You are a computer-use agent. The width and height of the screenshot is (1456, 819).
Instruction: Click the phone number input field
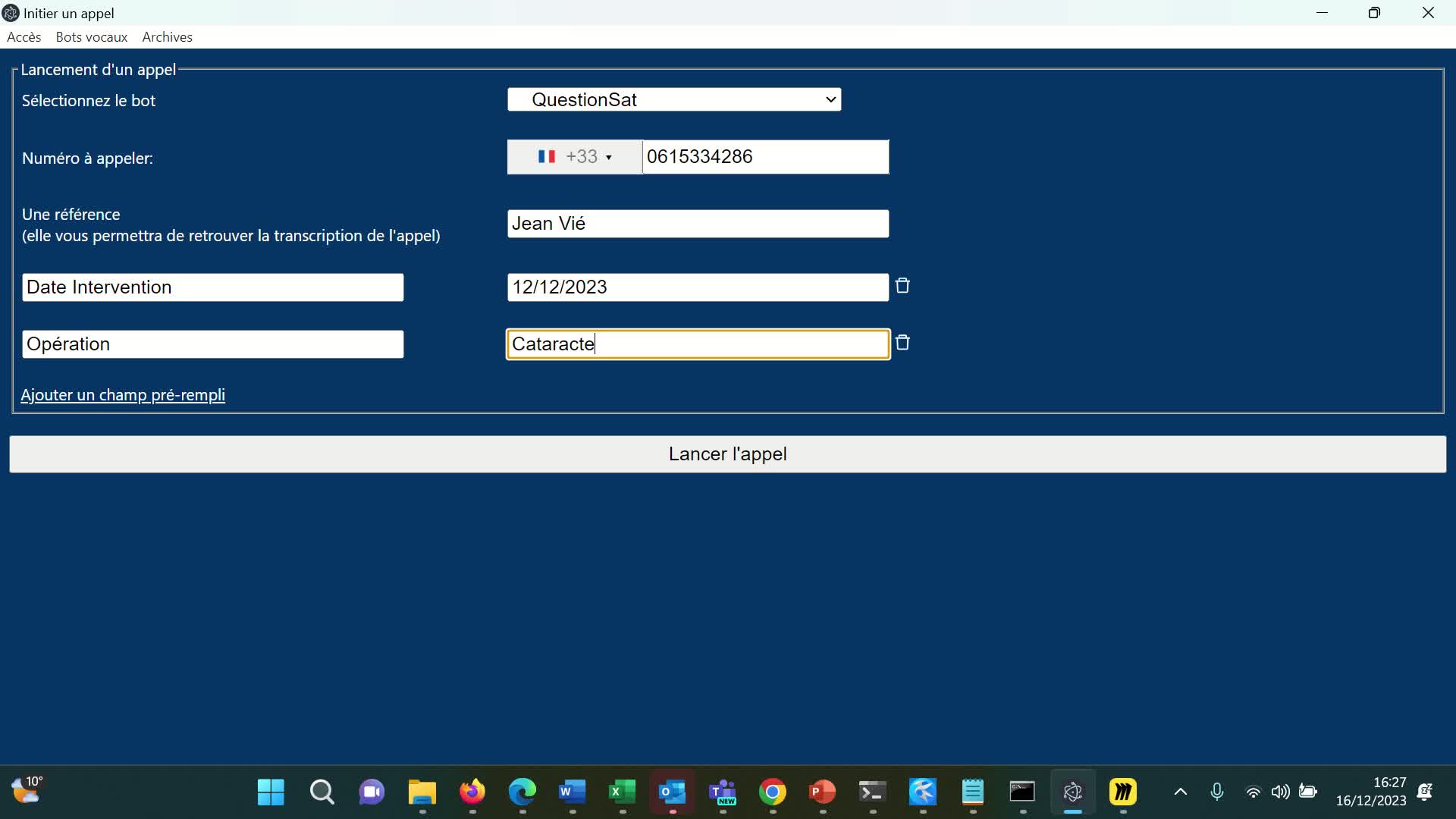tap(764, 157)
